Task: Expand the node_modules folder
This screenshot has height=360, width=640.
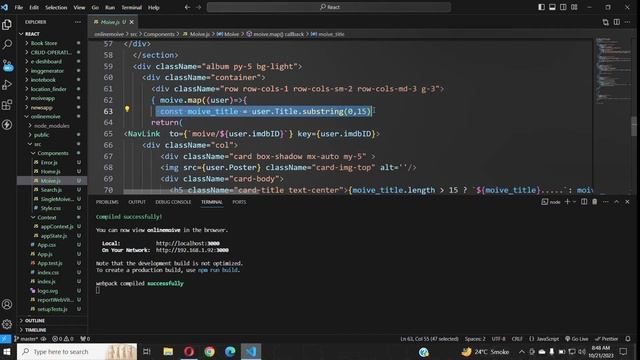Action: click(51, 126)
